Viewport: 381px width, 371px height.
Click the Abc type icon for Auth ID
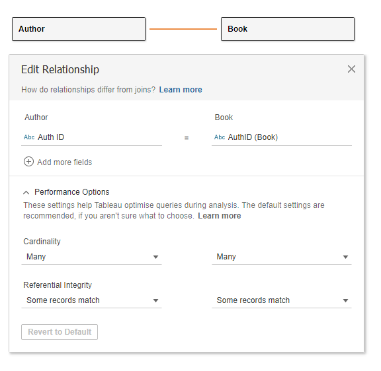coord(29,137)
